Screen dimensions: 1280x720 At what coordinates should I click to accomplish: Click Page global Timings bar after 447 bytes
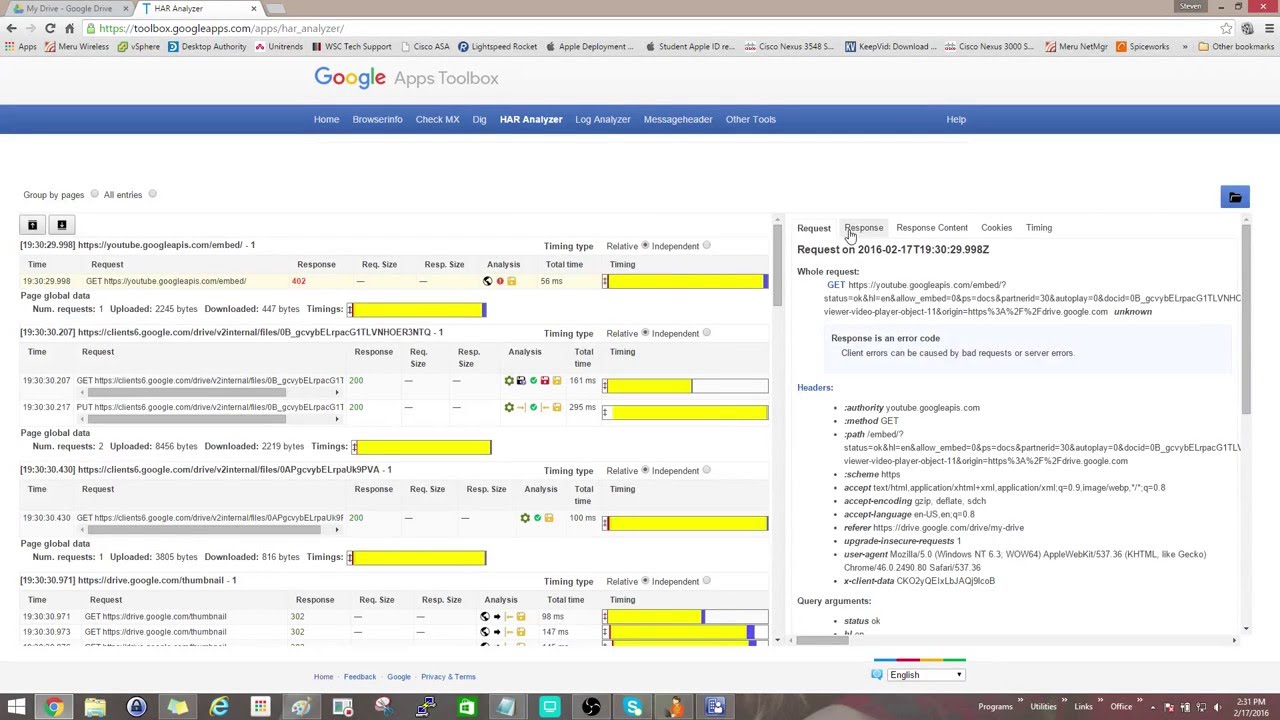(417, 310)
